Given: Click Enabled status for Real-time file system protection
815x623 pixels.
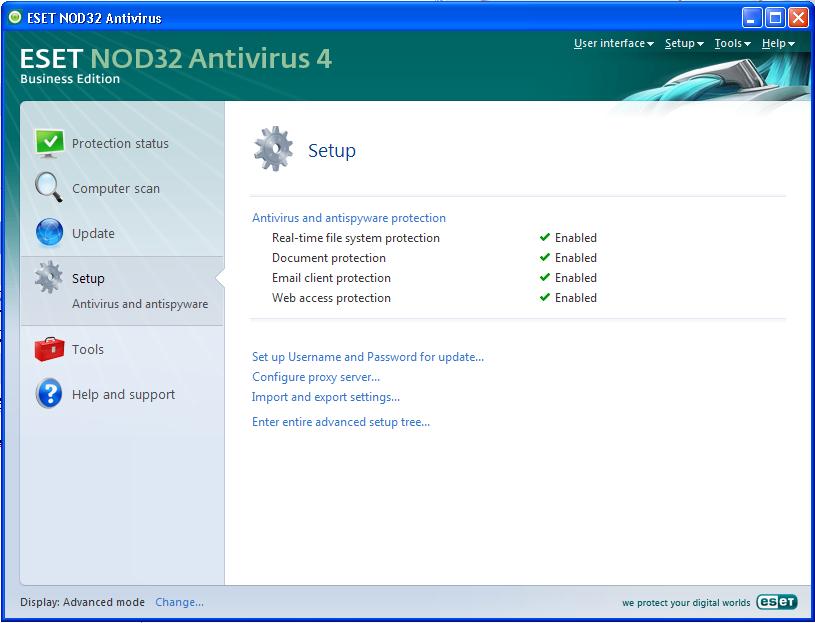Looking at the screenshot, I should pyautogui.click(x=576, y=237).
